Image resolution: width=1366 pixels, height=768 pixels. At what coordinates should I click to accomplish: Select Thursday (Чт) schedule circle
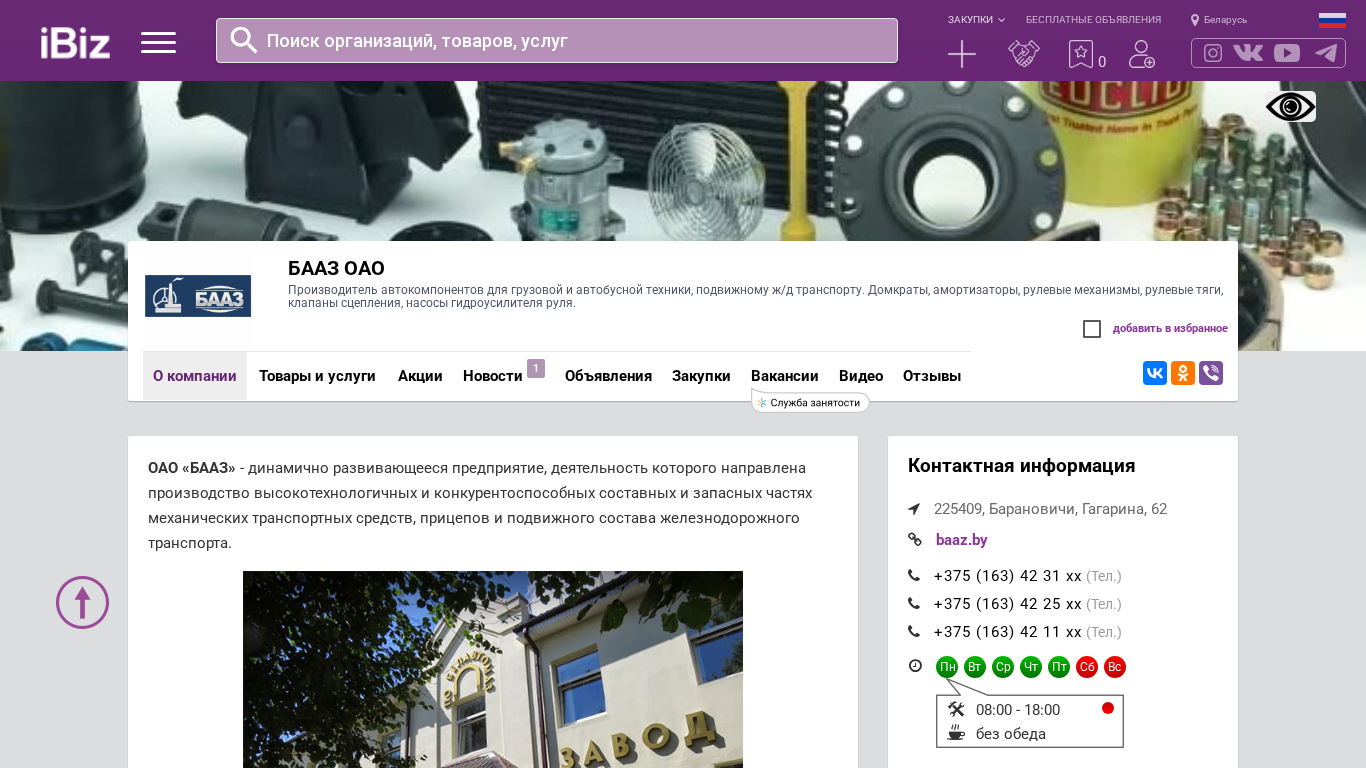(x=1031, y=667)
